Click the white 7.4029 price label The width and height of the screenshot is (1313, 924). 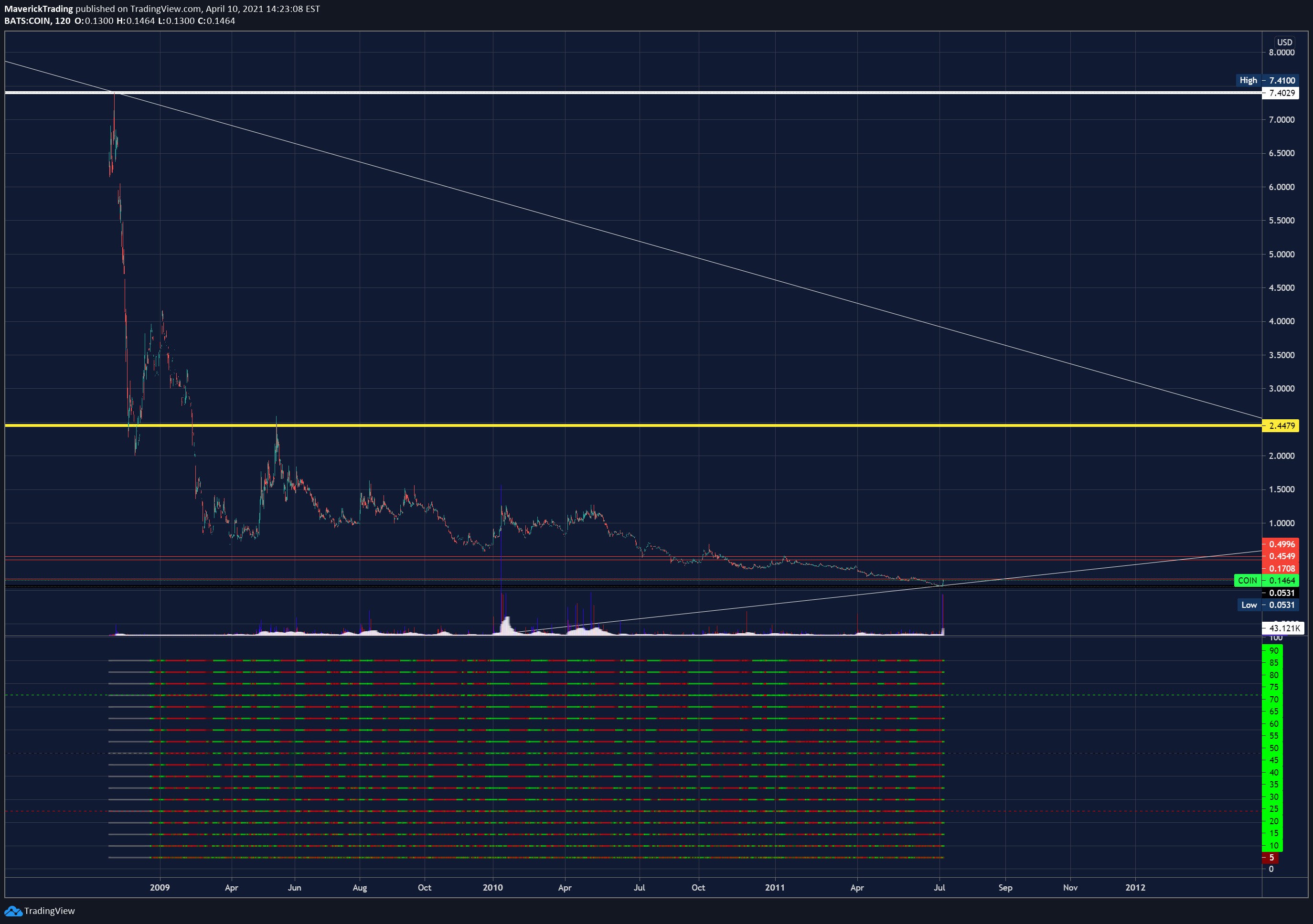pyautogui.click(x=1281, y=93)
